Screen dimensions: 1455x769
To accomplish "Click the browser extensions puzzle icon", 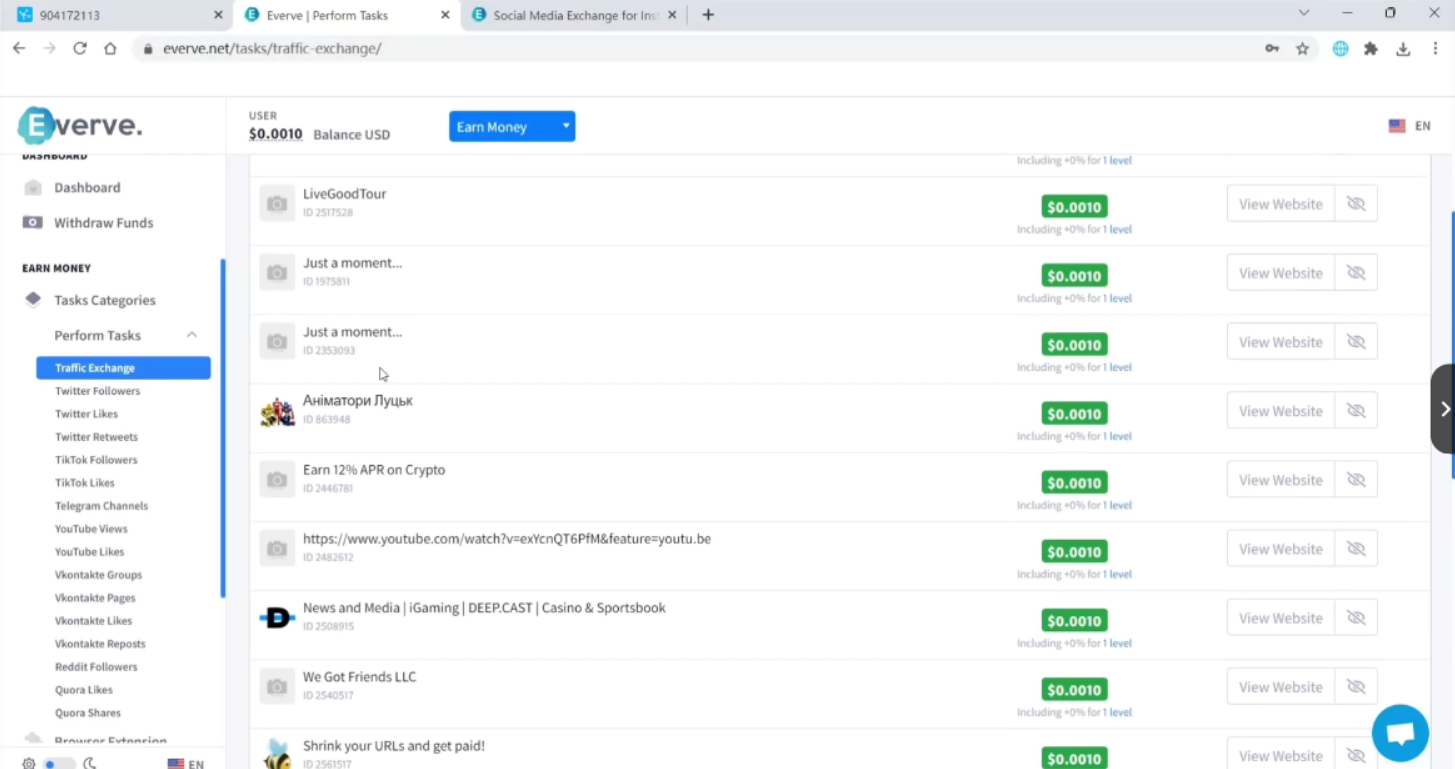I will click(1371, 49).
